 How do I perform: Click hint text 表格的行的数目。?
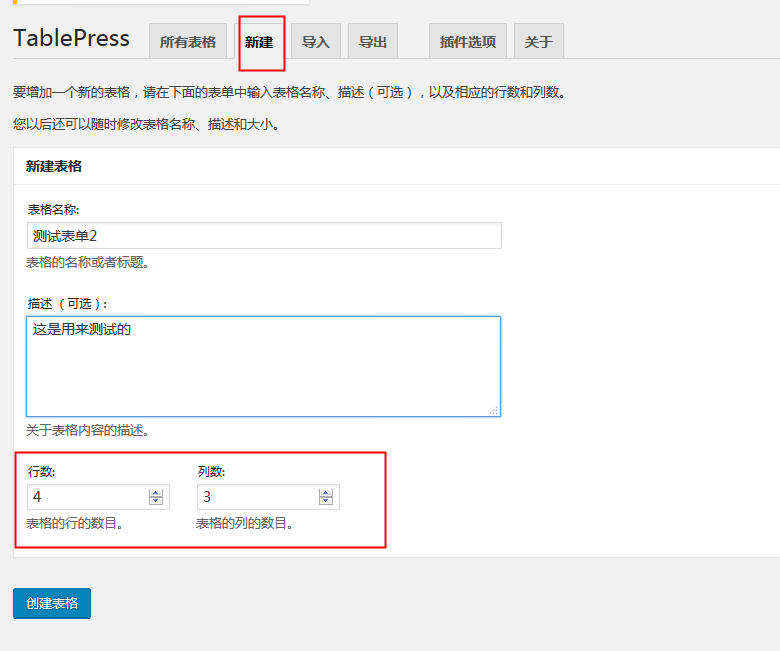[x=75, y=523]
